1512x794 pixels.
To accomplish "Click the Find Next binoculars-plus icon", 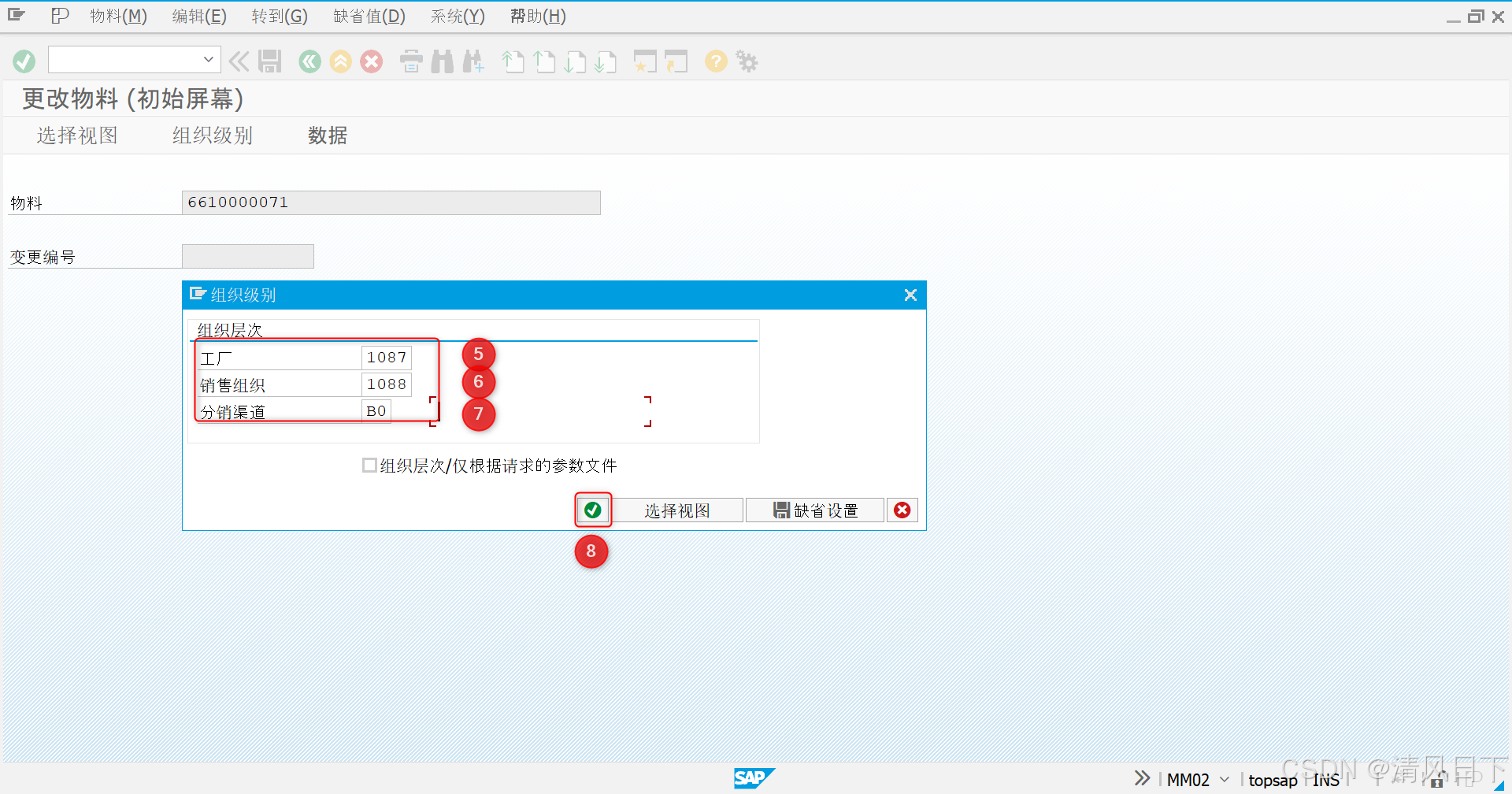I will (x=473, y=61).
